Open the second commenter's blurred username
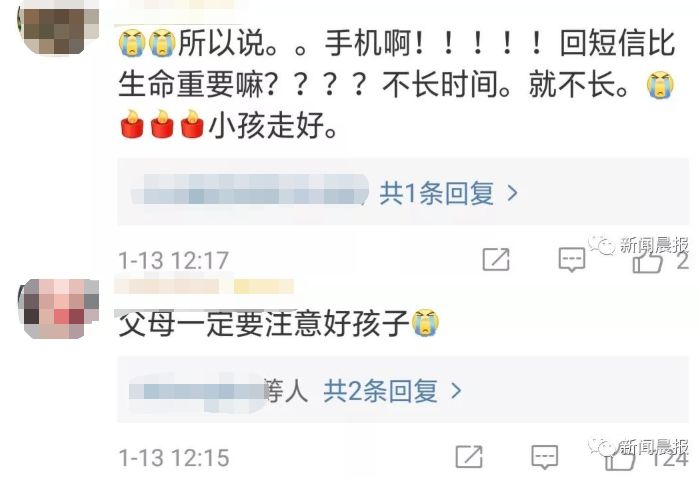The height and width of the screenshot is (487, 699). coord(204,286)
